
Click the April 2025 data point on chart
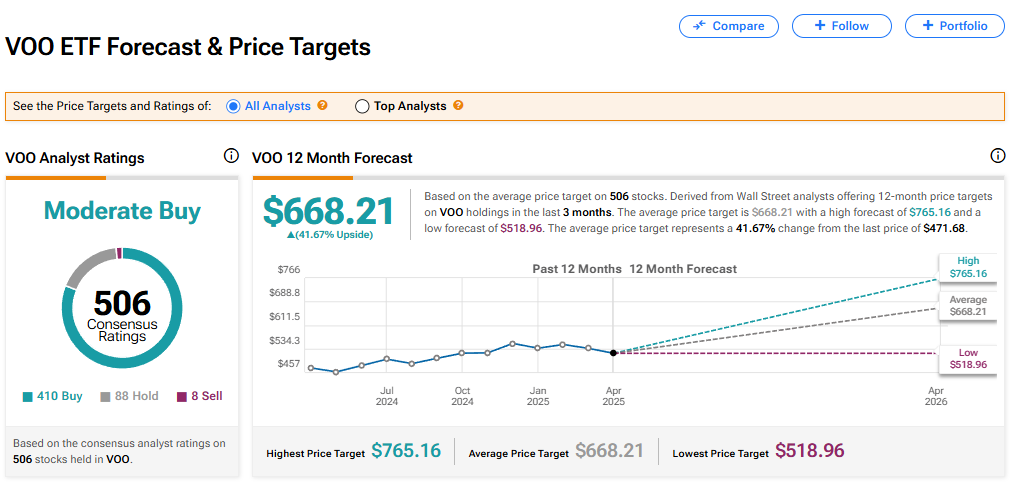click(613, 352)
